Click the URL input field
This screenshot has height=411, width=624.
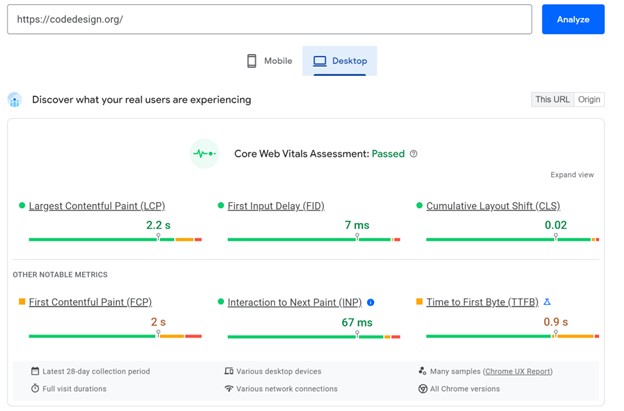269,19
